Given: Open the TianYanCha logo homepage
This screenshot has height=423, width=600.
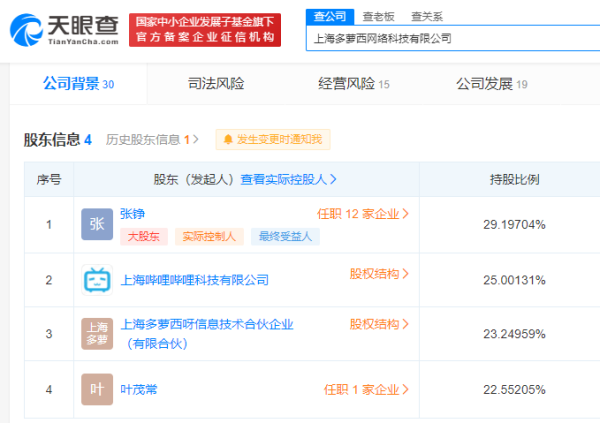Looking at the screenshot, I should pyautogui.click(x=64, y=30).
